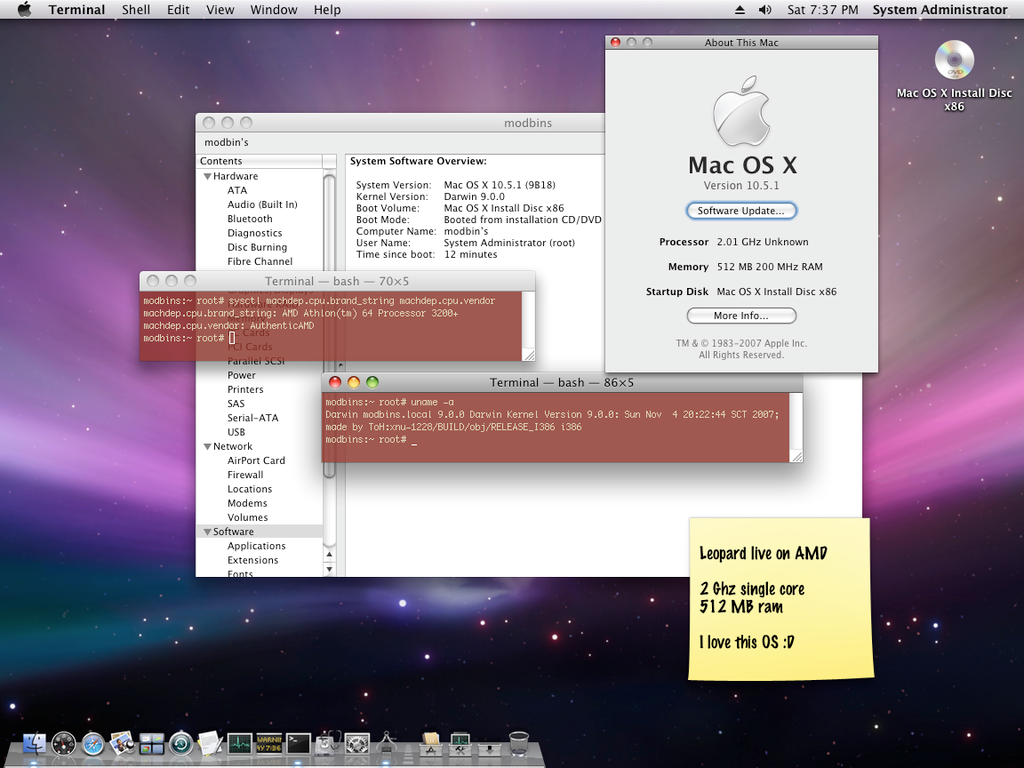Image resolution: width=1024 pixels, height=768 pixels.
Task: Select Bluetooth in the Hardware list
Action: click(249, 219)
